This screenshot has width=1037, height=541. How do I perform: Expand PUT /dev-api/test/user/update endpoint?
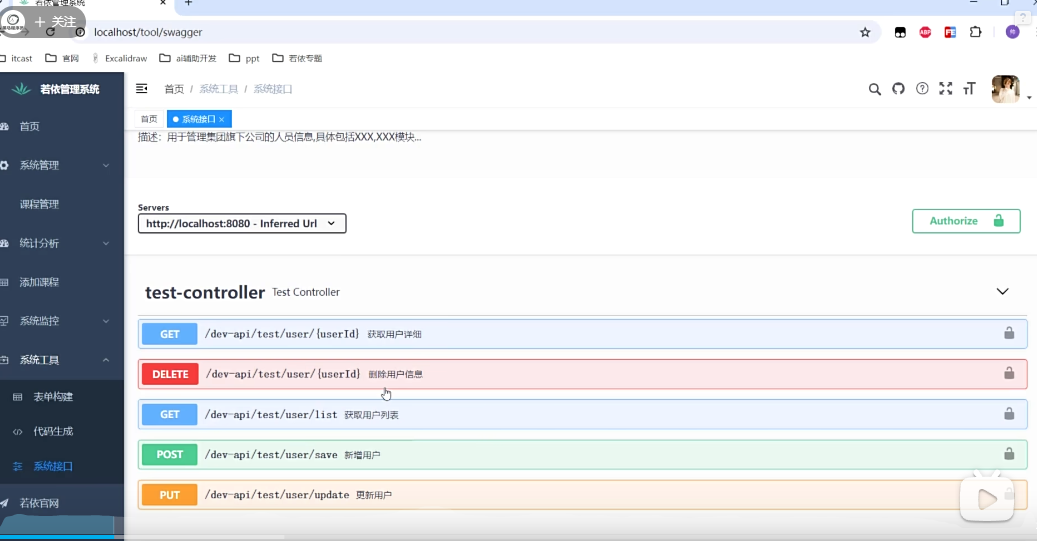583,495
